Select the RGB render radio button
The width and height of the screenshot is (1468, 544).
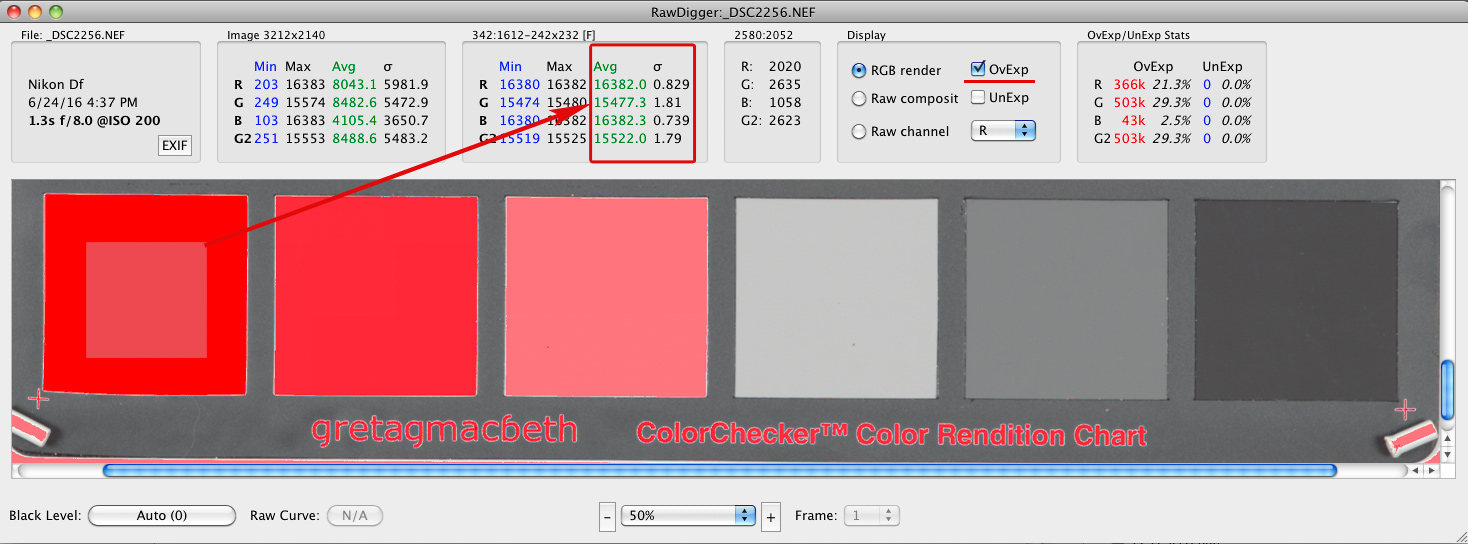tap(859, 71)
